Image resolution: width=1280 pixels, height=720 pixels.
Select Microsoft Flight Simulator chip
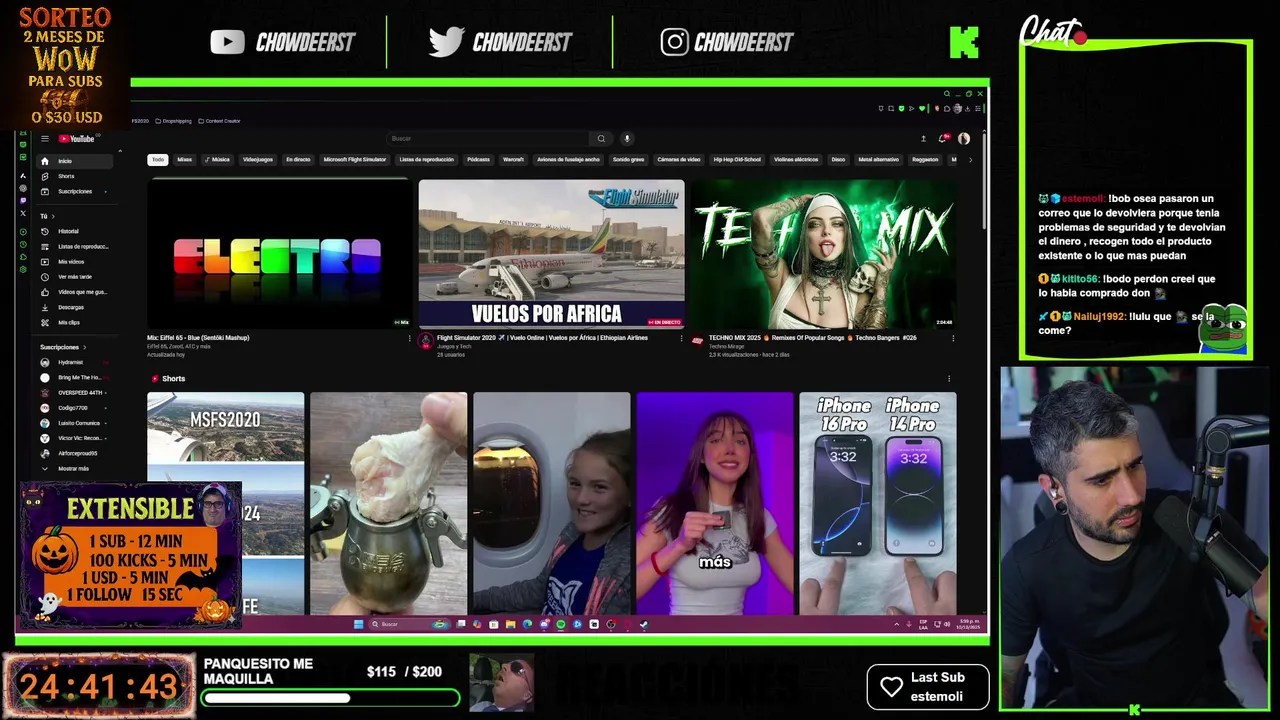pos(355,160)
